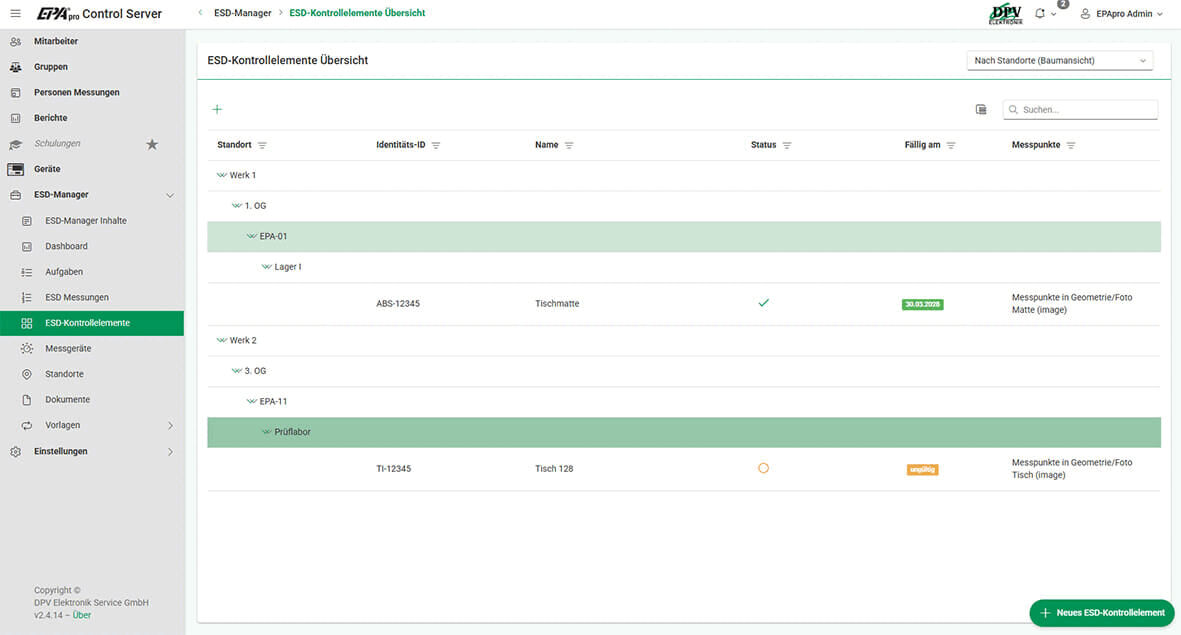This screenshot has width=1181, height=635.
Task: Expand the Vorlagen sidebar submenu
Action: 169,426
